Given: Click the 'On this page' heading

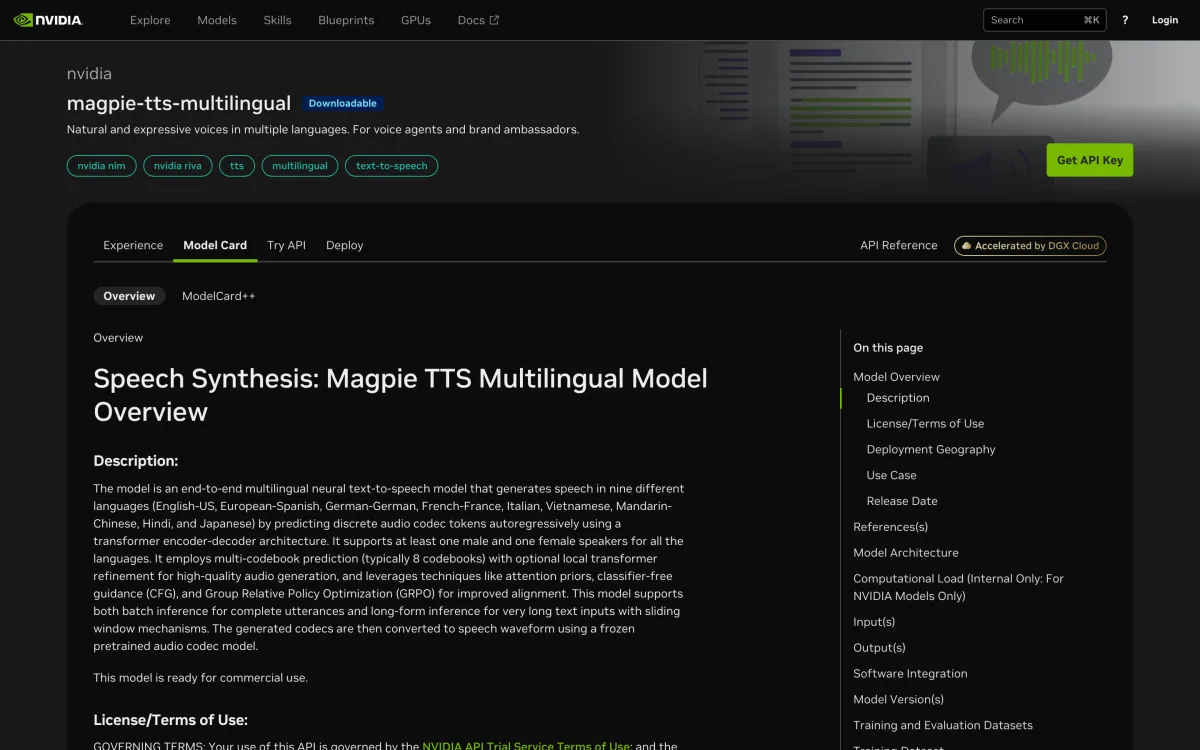Looking at the screenshot, I should pos(888,348).
